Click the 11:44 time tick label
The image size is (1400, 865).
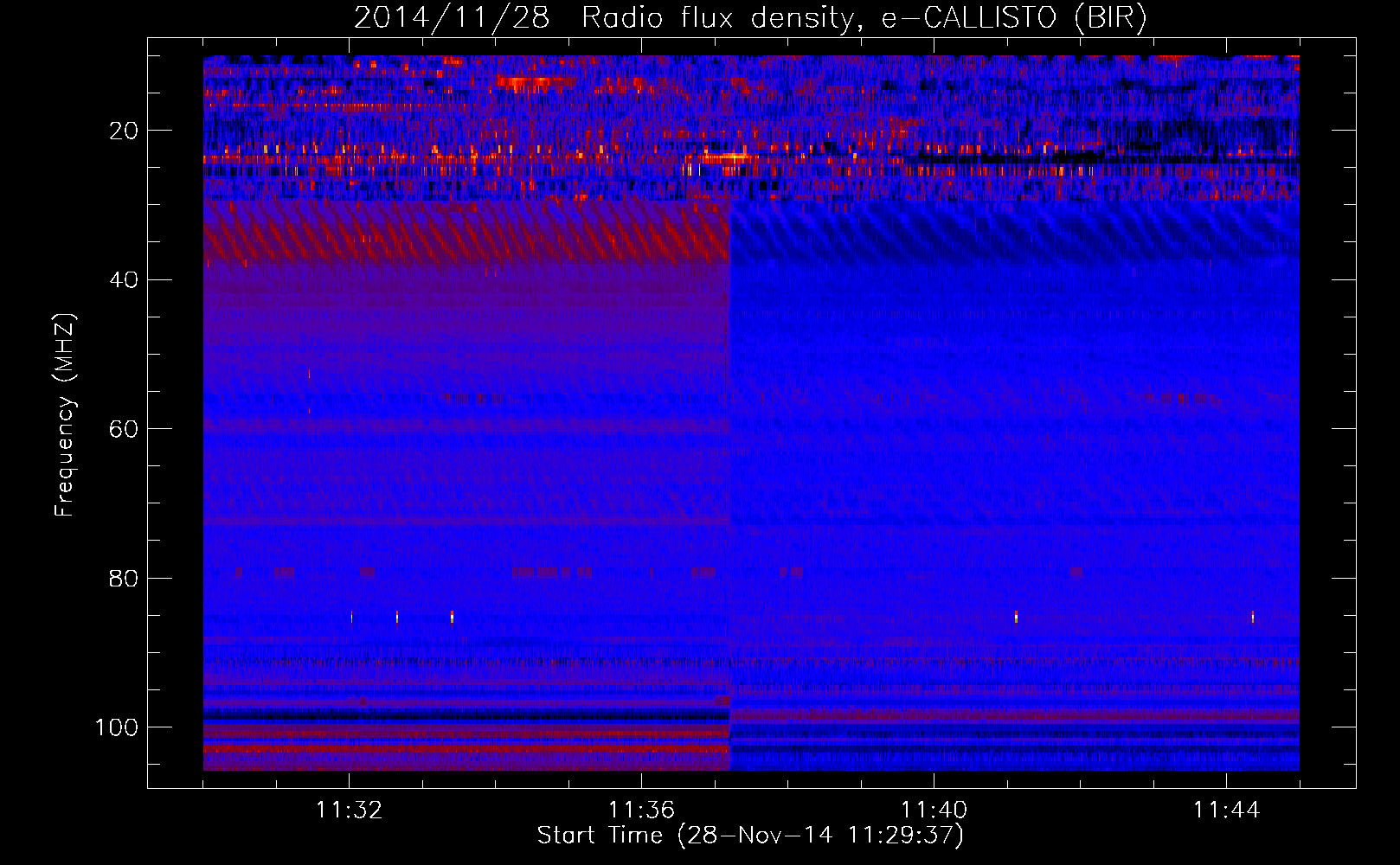[1227, 811]
